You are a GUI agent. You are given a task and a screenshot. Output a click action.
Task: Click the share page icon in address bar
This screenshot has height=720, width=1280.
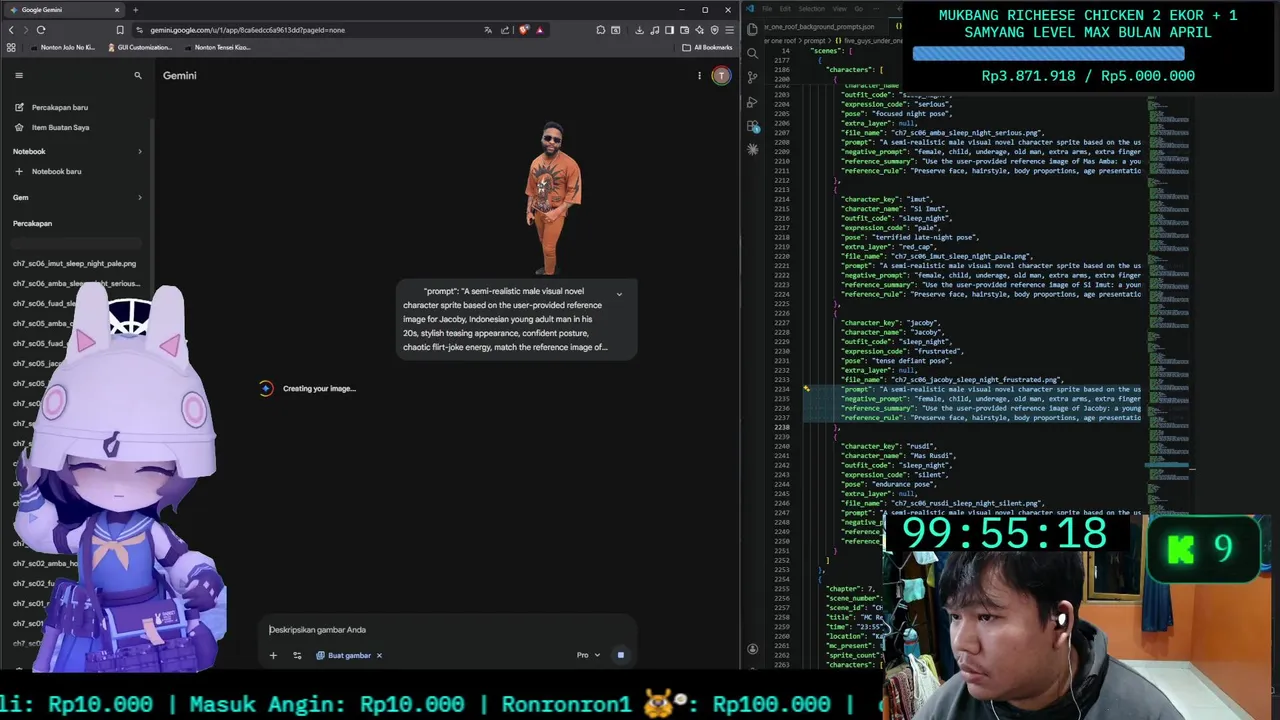(x=505, y=30)
